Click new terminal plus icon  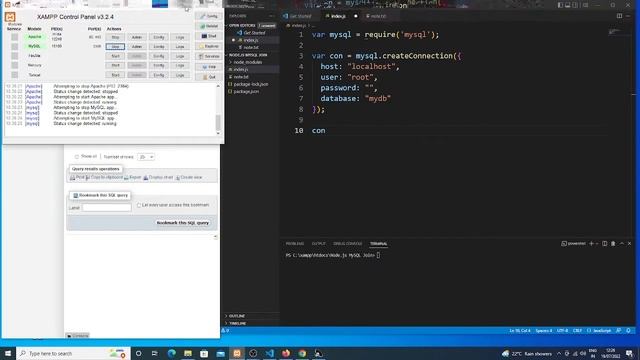pyautogui.click(x=591, y=244)
